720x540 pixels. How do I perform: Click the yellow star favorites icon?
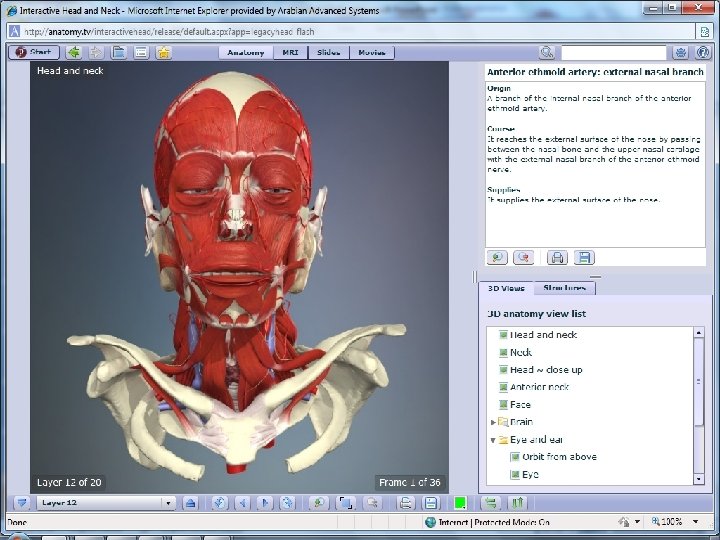tap(164, 52)
